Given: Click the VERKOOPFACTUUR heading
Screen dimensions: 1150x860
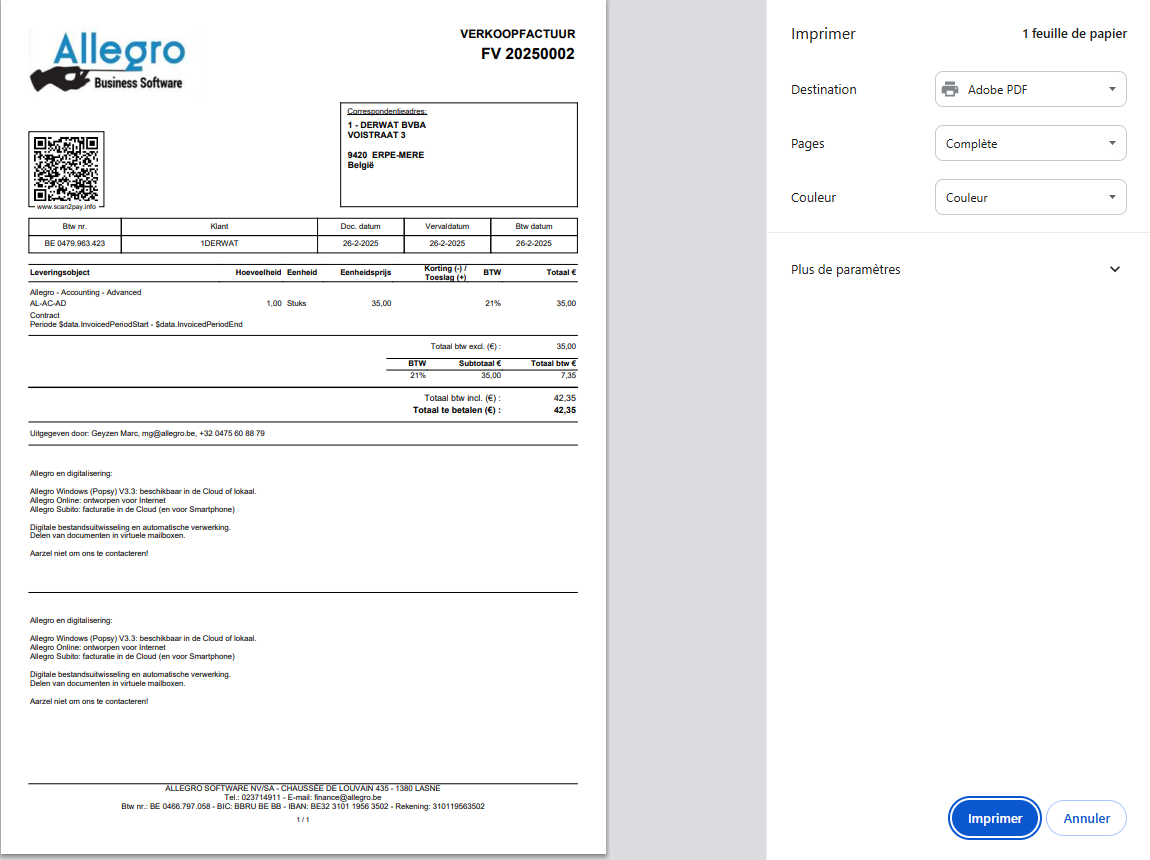Looking at the screenshot, I should pyautogui.click(x=517, y=34).
